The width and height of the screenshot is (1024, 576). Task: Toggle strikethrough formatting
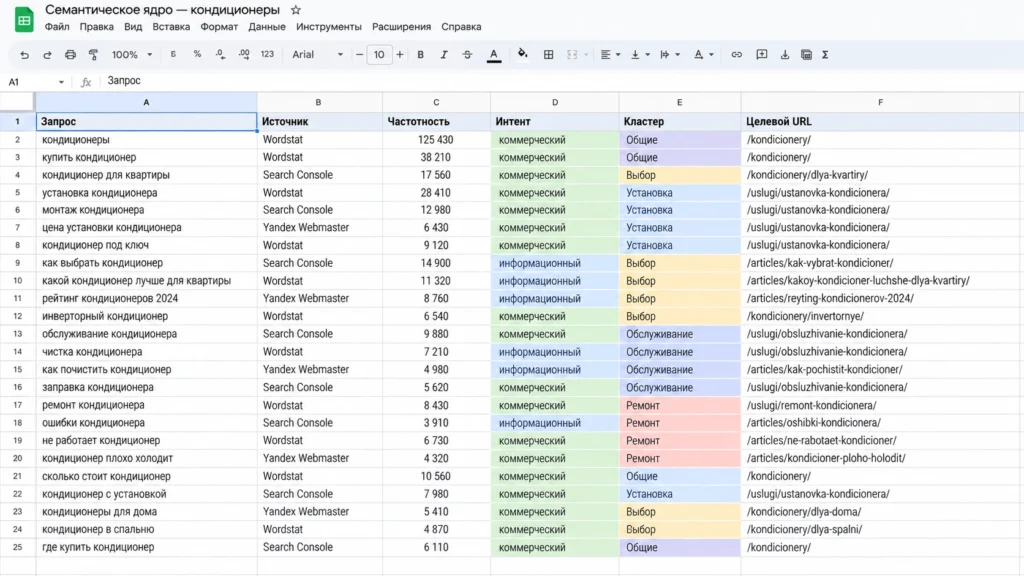coord(468,55)
